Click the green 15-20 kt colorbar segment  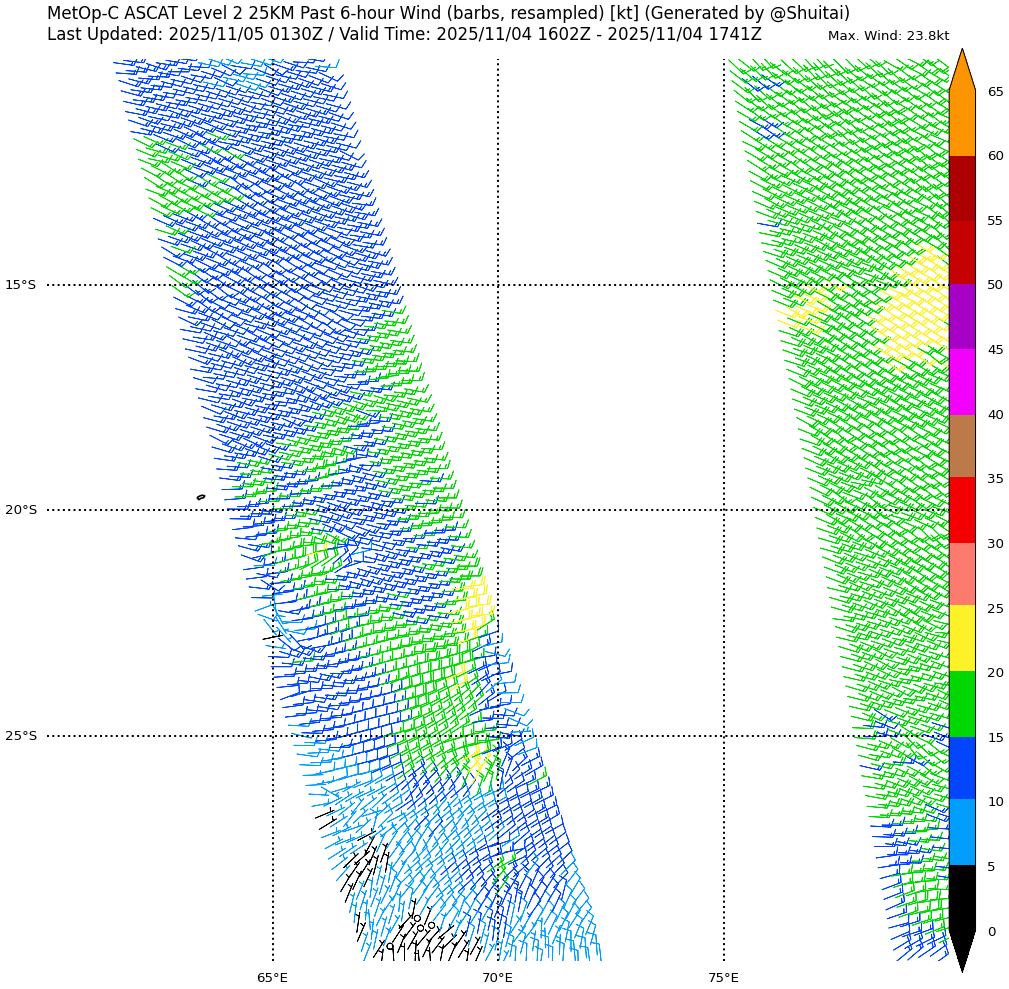click(961, 704)
